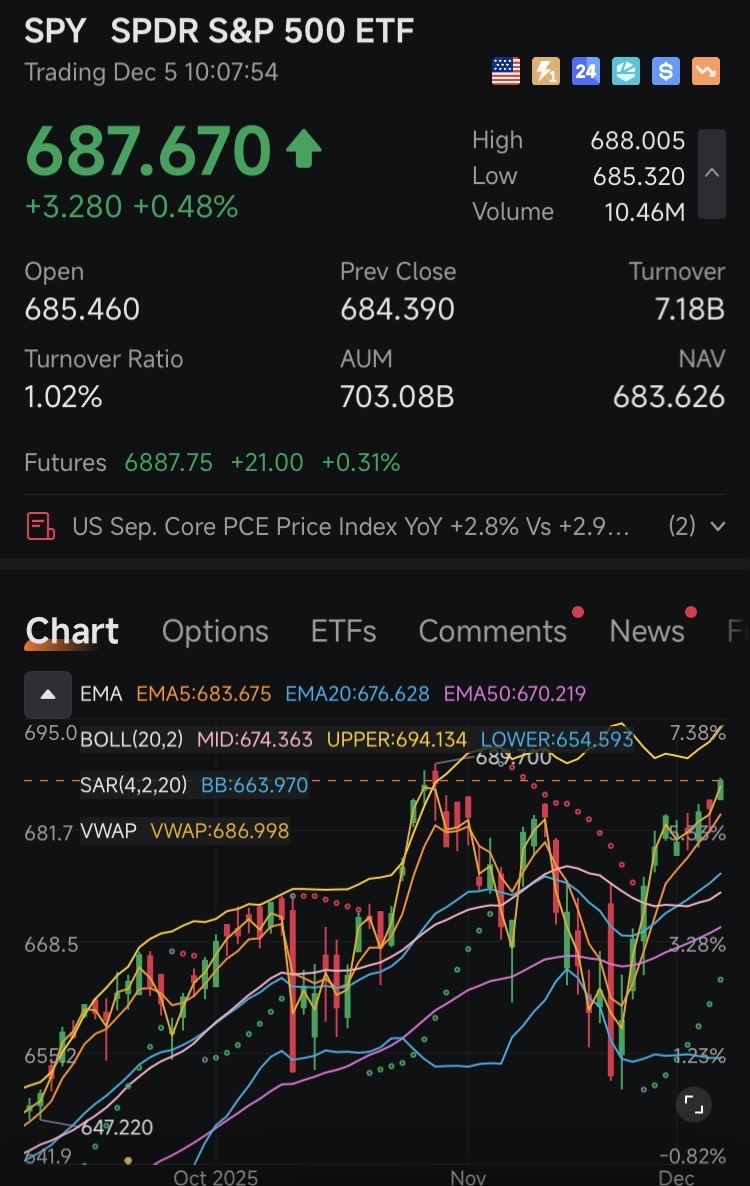Open the fullscreen chart icon

pyautogui.click(x=693, y=1105)
